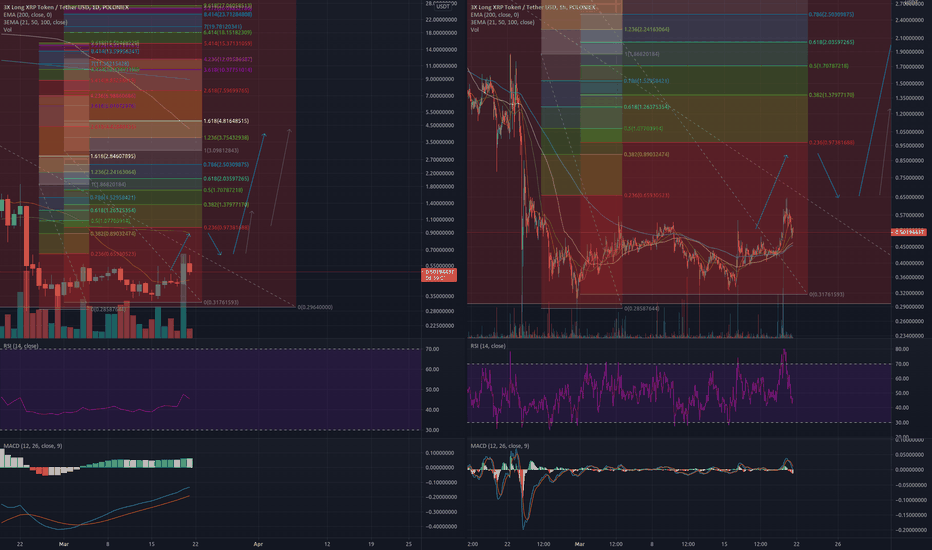Click Fib label 0.618(2.03597265) on 1h chart
This screenshot has width=932, height=550.
(x=831, y=42)
